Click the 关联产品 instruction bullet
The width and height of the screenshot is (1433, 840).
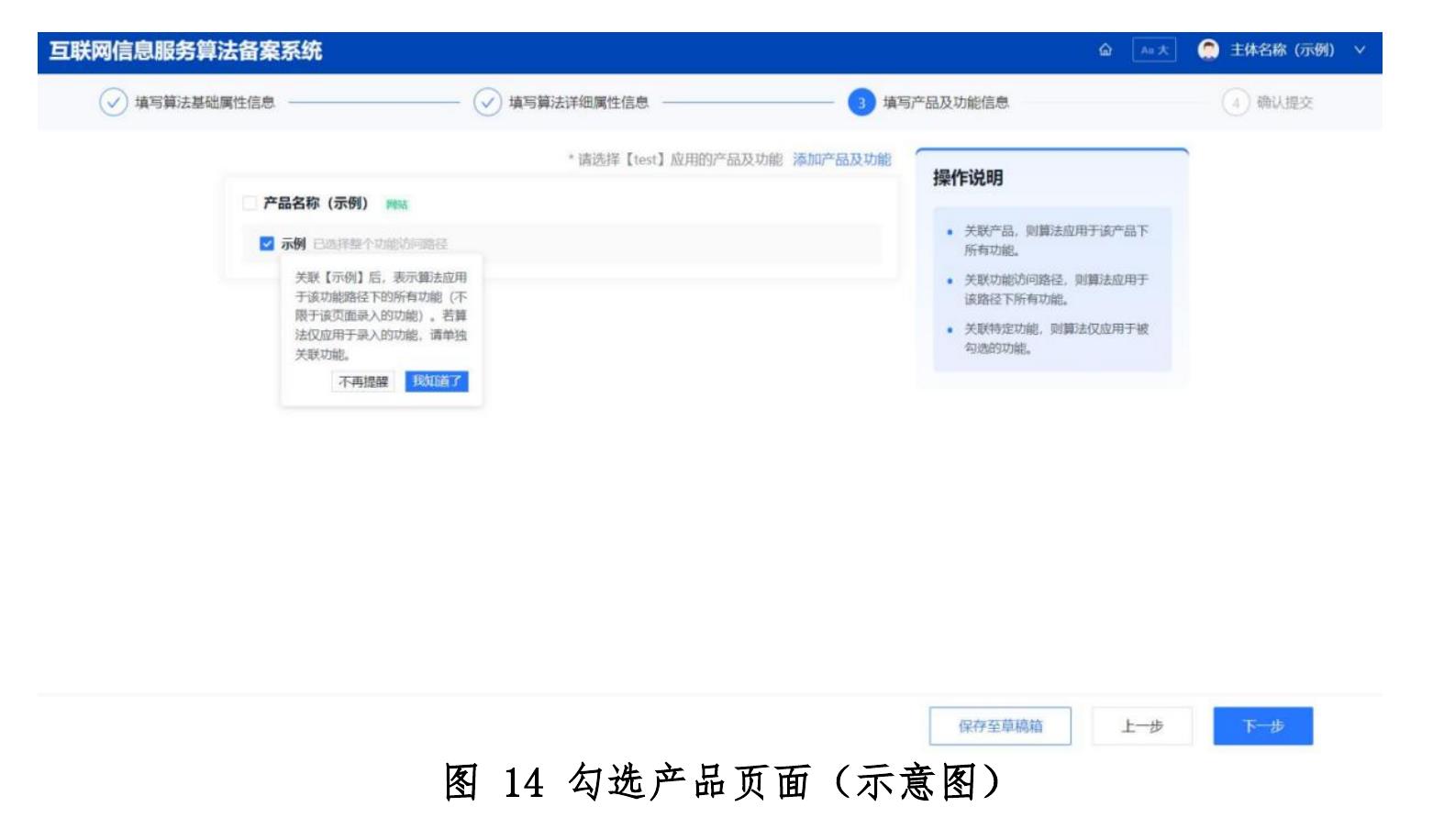pyautogui.click(x=1055, y=240)
